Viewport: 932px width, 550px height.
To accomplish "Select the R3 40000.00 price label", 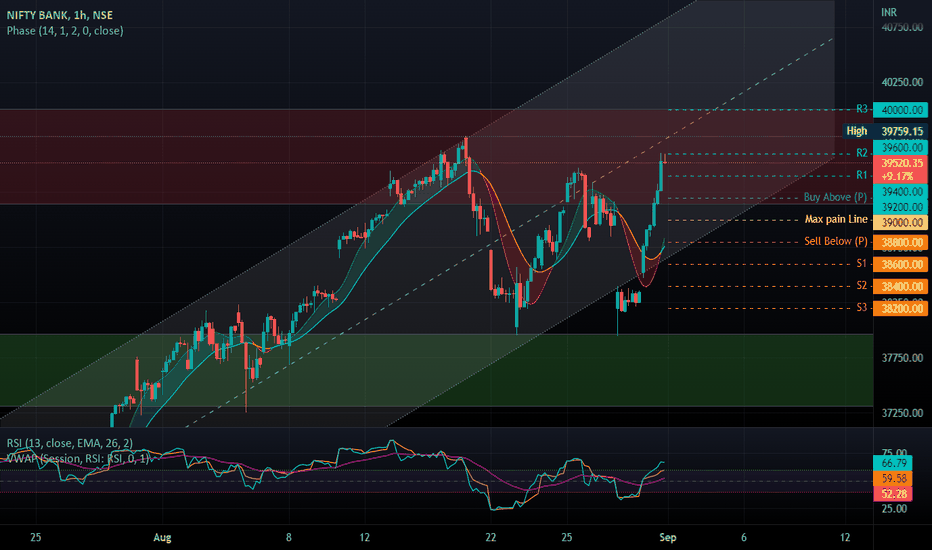I will pyautogui.click(x=902, y=110).
